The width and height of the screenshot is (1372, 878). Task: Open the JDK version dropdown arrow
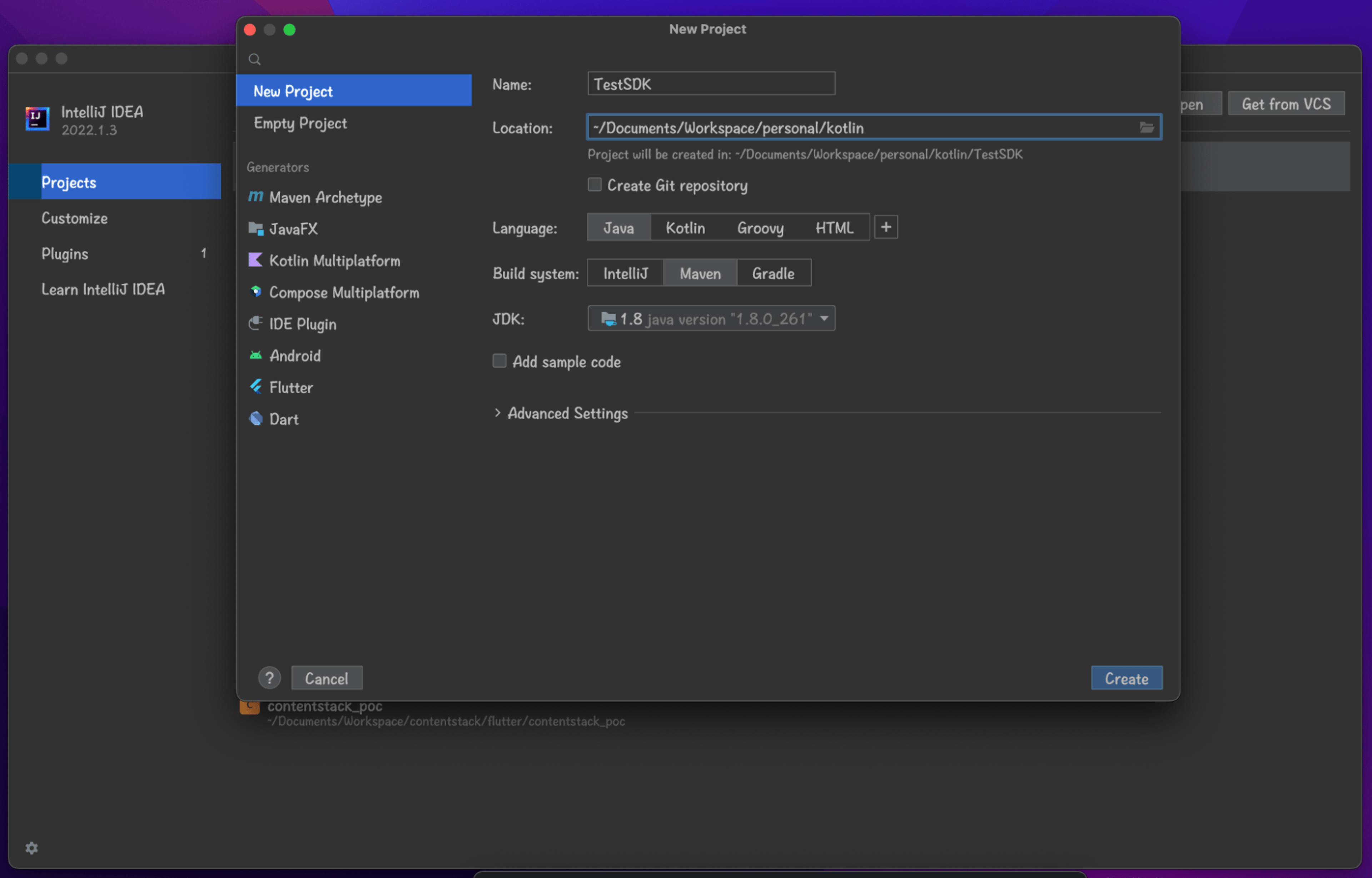pyautogui.click(x=824, y=319)
